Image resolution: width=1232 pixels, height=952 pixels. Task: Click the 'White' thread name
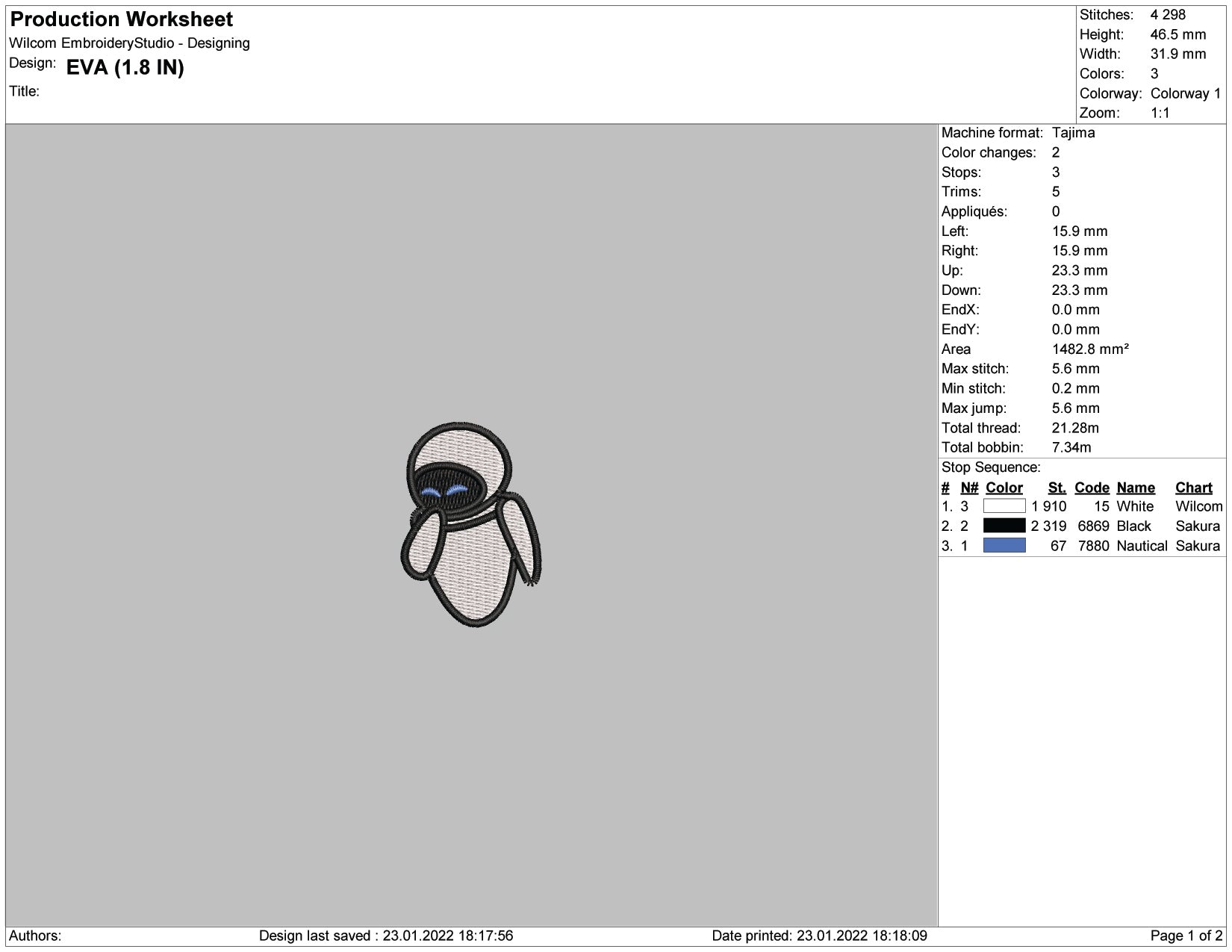pos(1135,506)
